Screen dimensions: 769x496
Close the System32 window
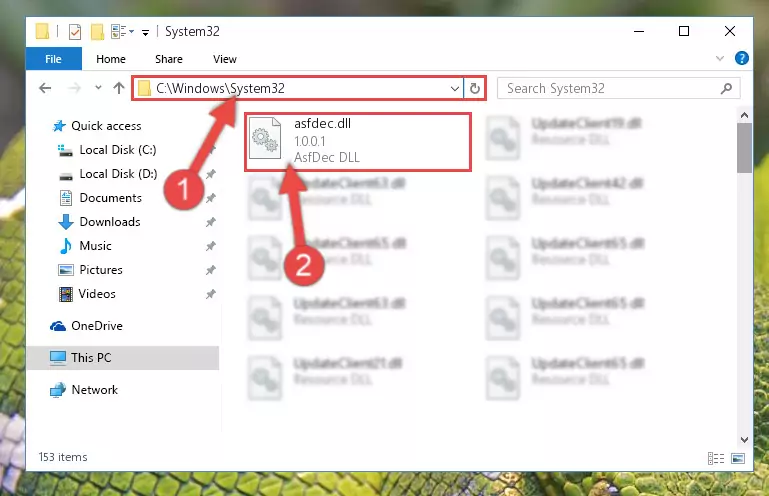tap(729, 31)
